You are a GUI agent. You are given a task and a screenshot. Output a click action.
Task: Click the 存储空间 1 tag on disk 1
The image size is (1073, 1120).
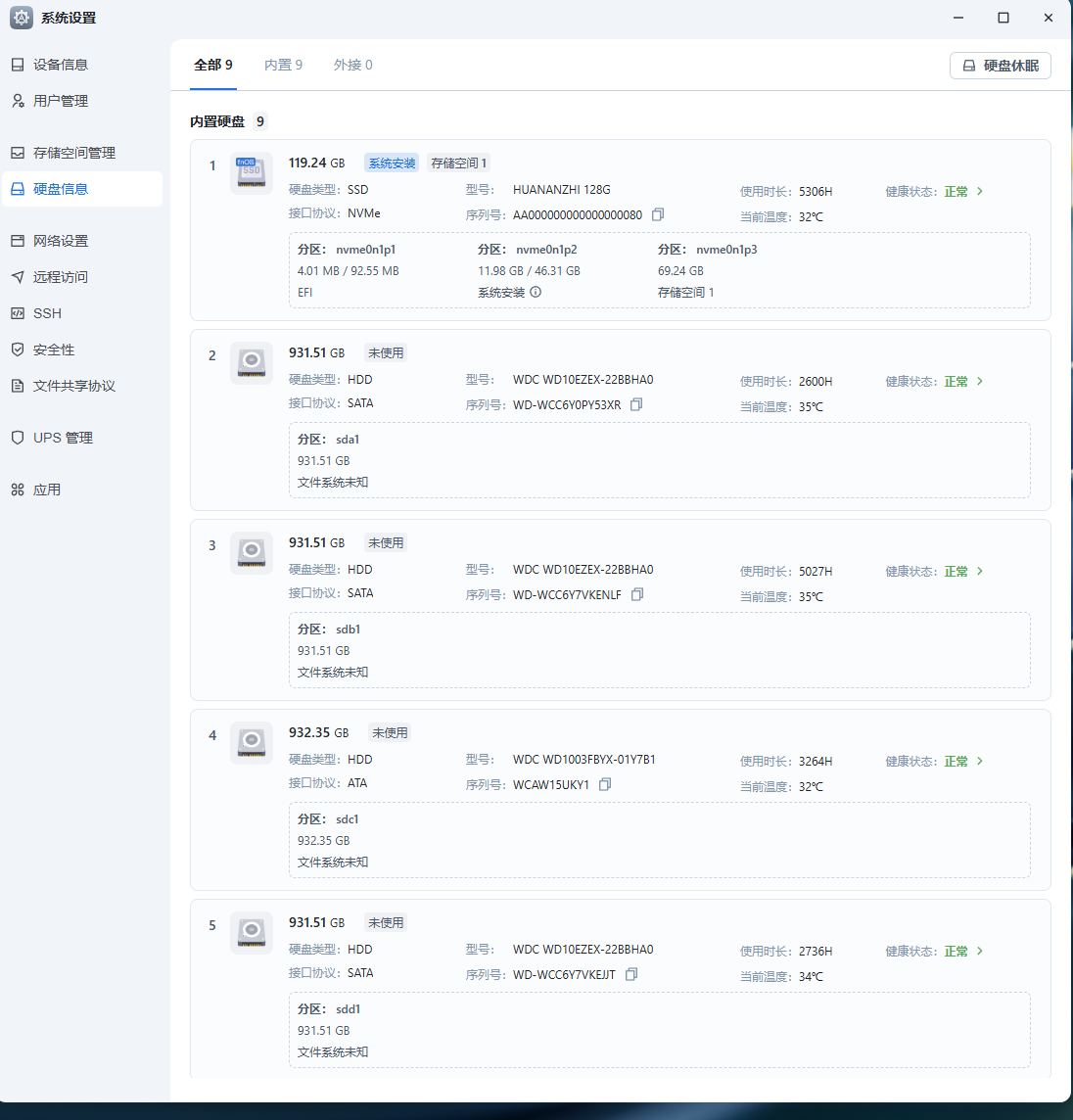pyautogui.click(x=458, y=163)
